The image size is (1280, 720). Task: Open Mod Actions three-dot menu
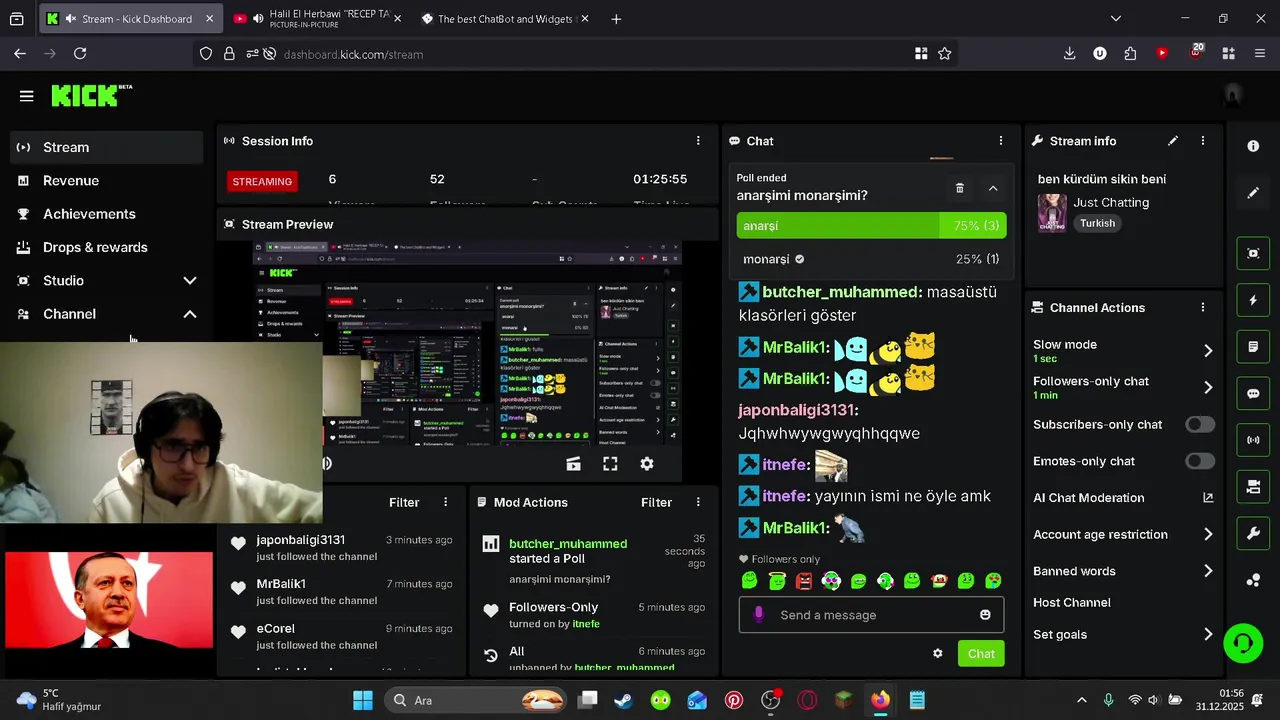(x=698, y=502)
